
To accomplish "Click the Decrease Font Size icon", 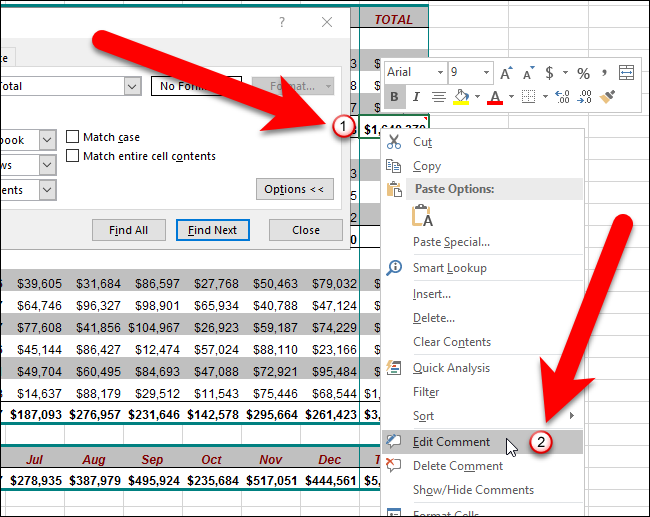I will pos(528,73).
